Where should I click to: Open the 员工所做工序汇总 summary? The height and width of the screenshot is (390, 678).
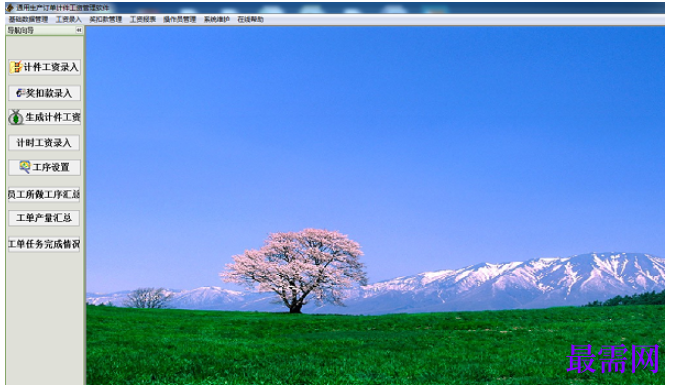44,195
